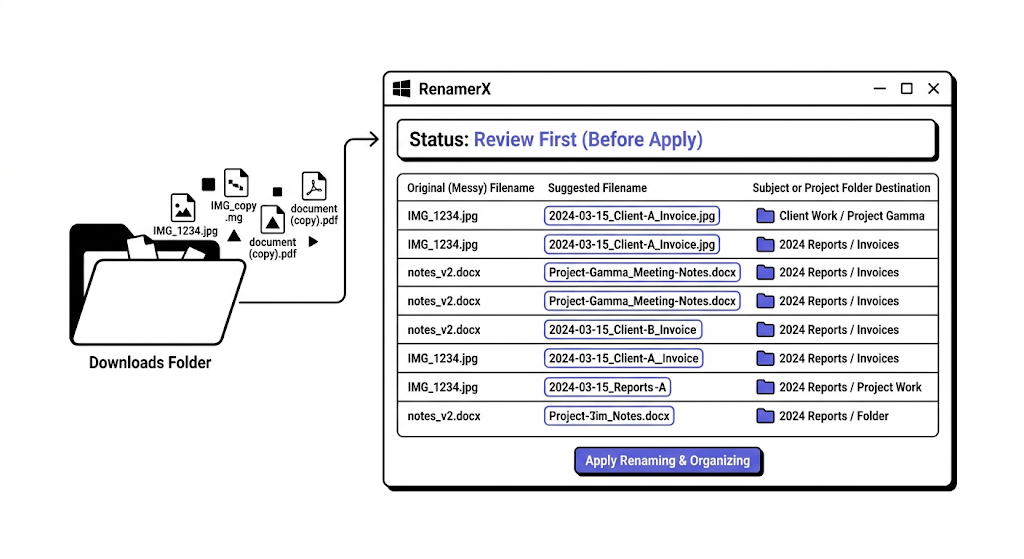Select the IMG_1234.jpg image file icon
Image resolution: width=1024 pixels, height=559 pixels.
point(183,208)
